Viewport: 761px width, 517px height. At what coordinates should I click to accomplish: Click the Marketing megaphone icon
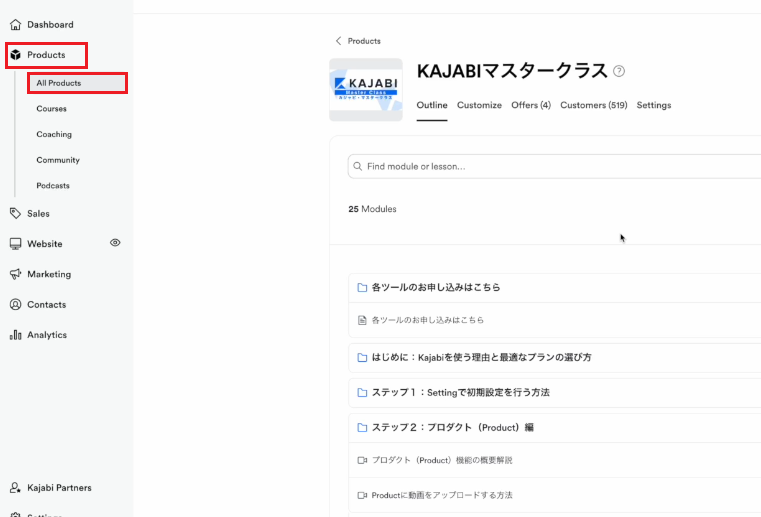[16, 274]
